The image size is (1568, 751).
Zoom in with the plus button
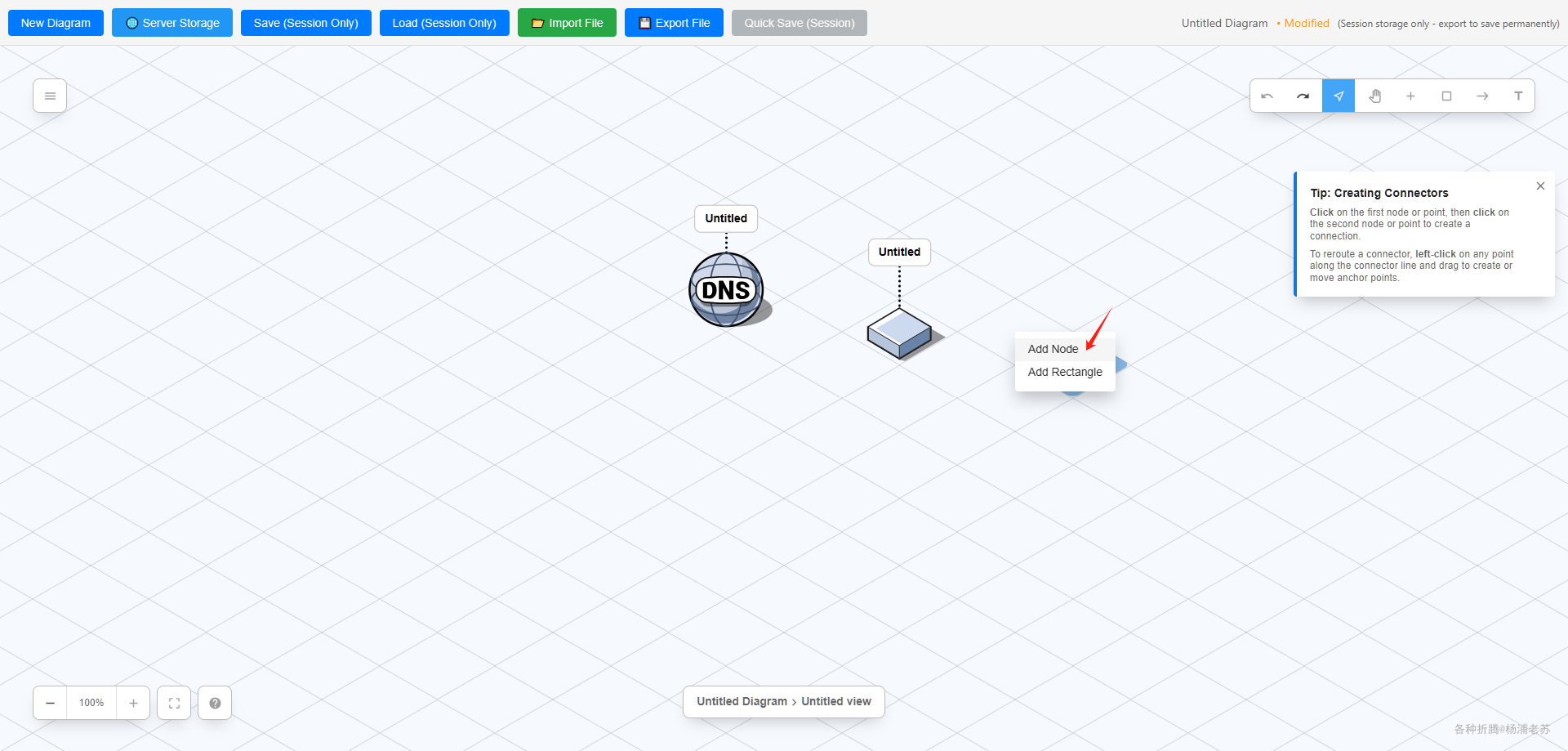(x=133, y=703)
